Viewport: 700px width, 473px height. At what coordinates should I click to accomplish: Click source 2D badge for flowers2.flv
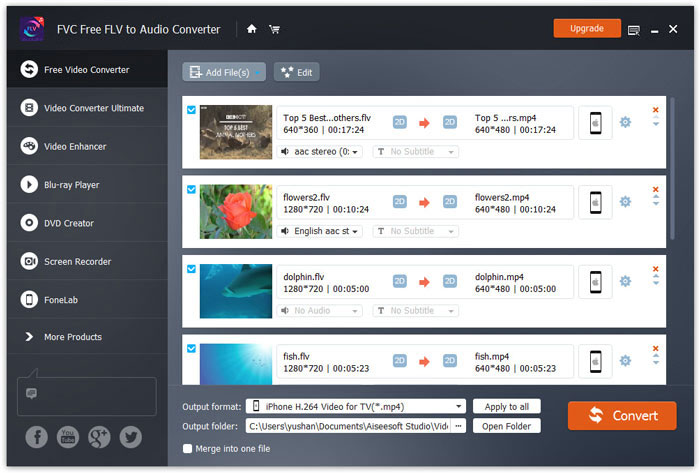[x=400, y=202]
